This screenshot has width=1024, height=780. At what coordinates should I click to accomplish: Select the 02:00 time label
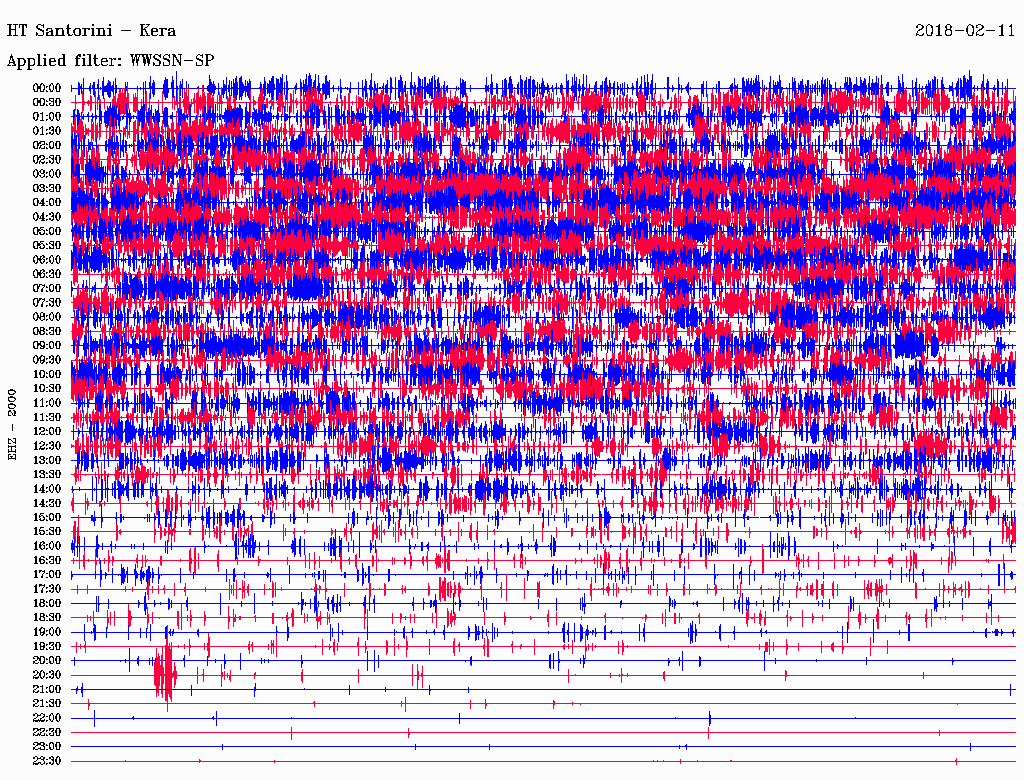[x=46, y=146]
